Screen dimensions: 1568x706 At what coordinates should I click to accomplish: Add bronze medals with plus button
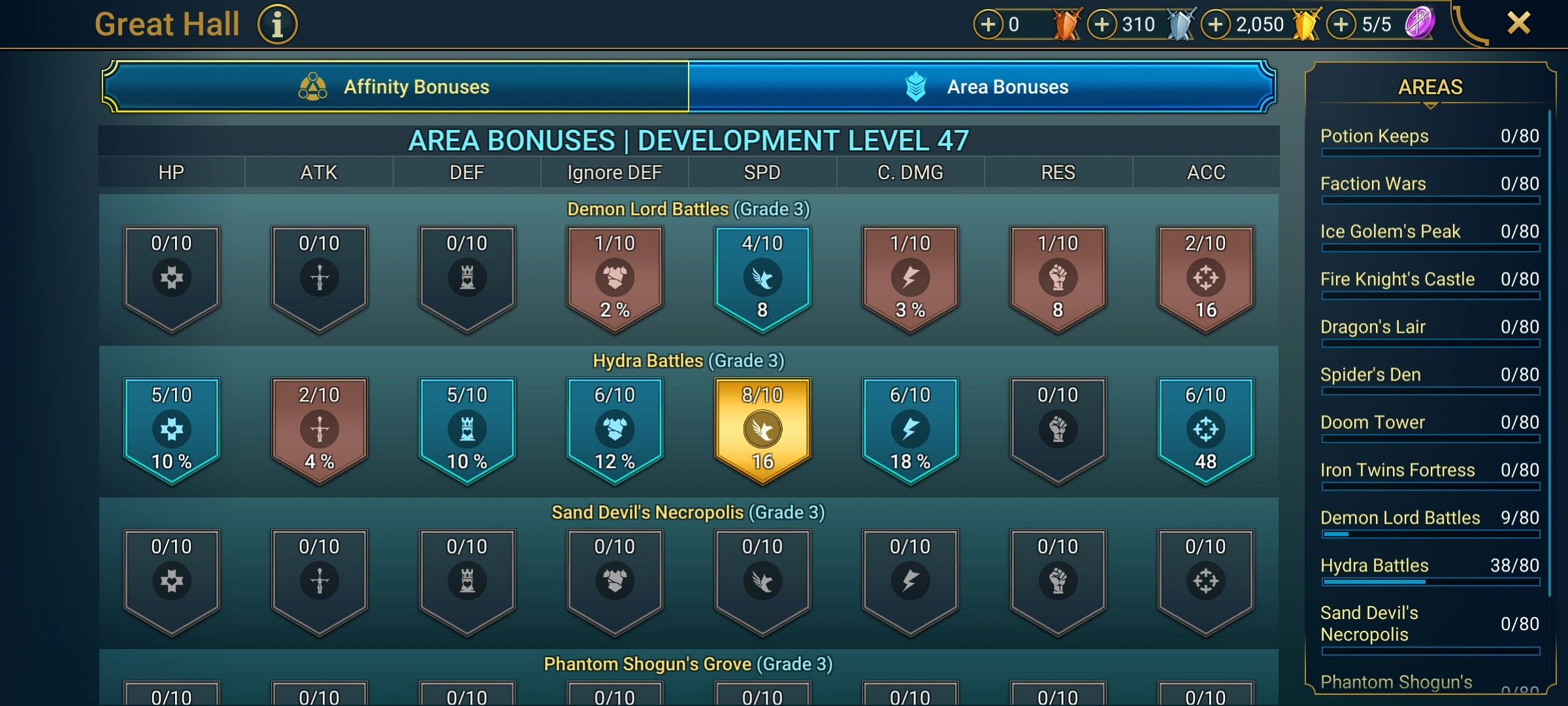[x=988, y=25]
